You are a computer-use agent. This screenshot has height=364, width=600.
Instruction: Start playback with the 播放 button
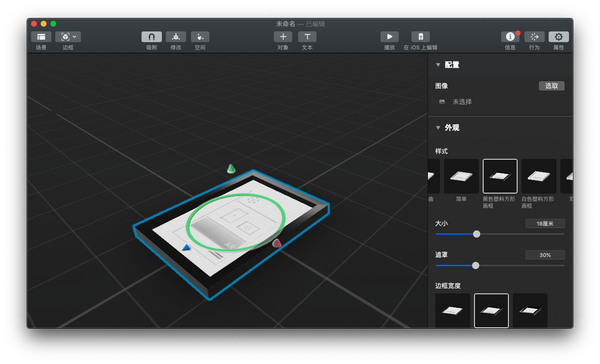[x=390, y=37]
